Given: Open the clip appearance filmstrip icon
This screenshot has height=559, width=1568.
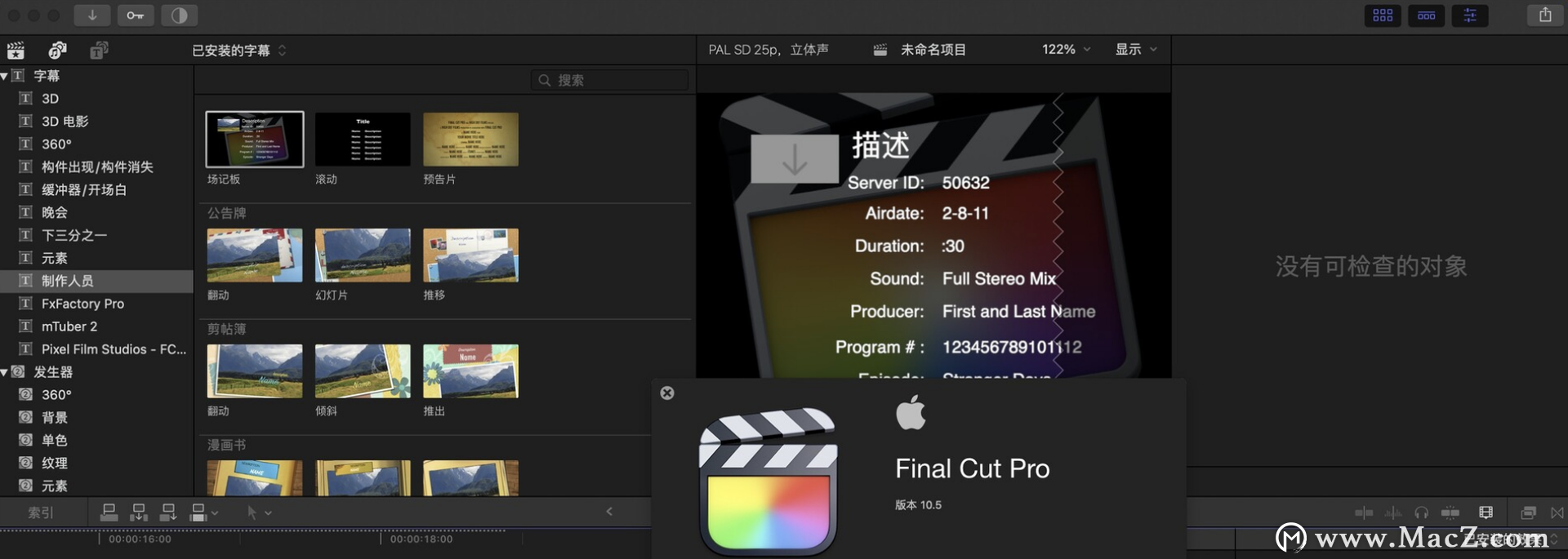Looking at the screenshot, I should pos(1486,512).
